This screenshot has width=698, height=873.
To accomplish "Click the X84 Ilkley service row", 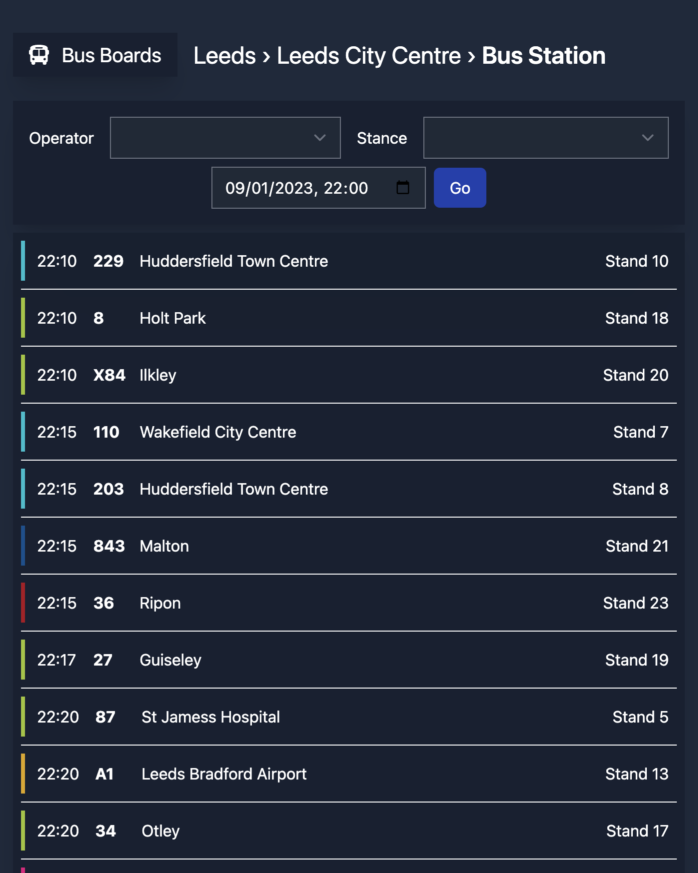I will [x=349, y=375].
